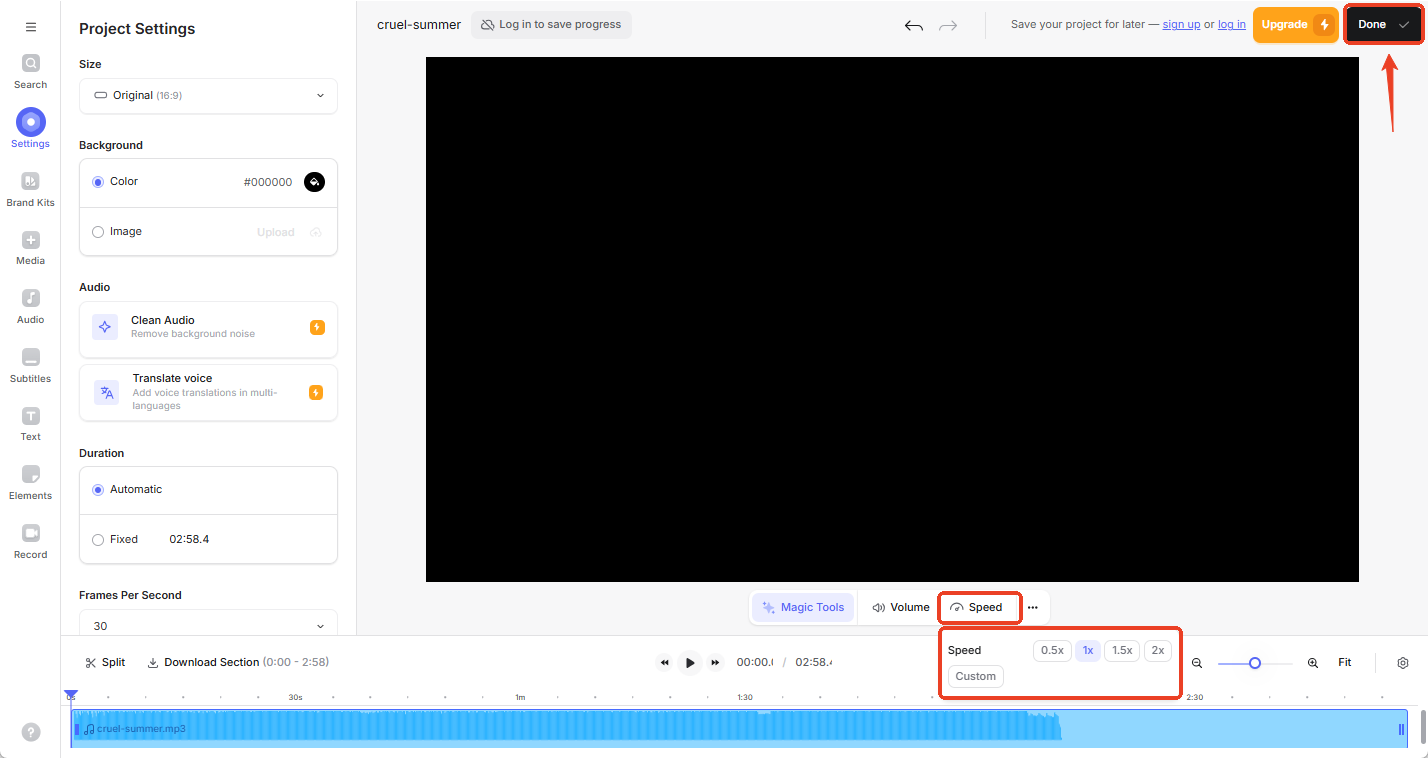Open the Frames Per Second dropdown
Image resolution: width=1428 pixels, height=758 pixels.
[x=208, y=625]
